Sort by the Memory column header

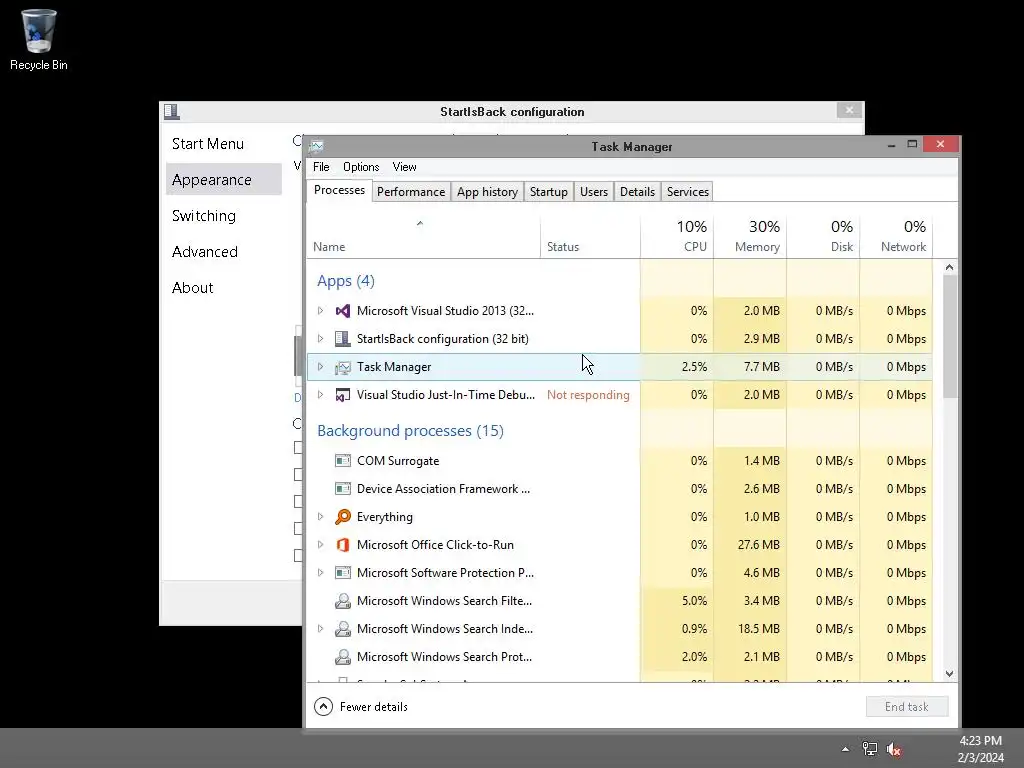(750, 236)
